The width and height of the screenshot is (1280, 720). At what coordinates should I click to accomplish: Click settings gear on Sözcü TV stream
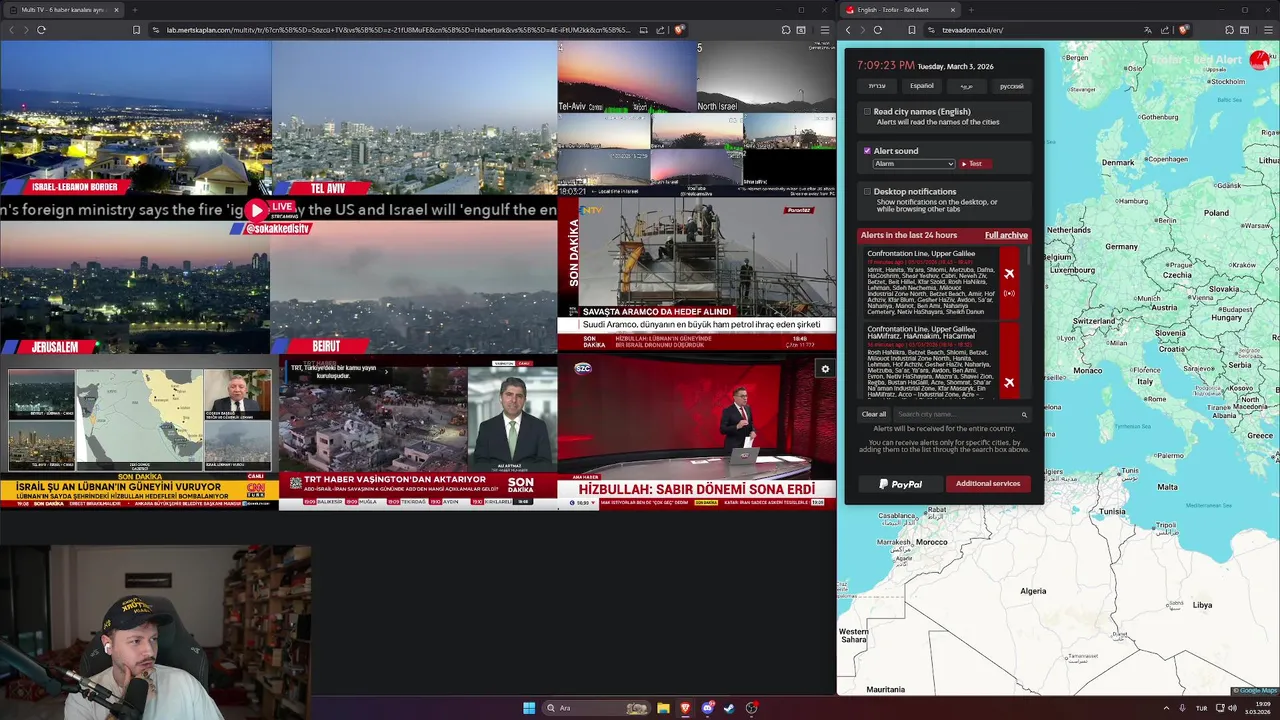(825, 369)
